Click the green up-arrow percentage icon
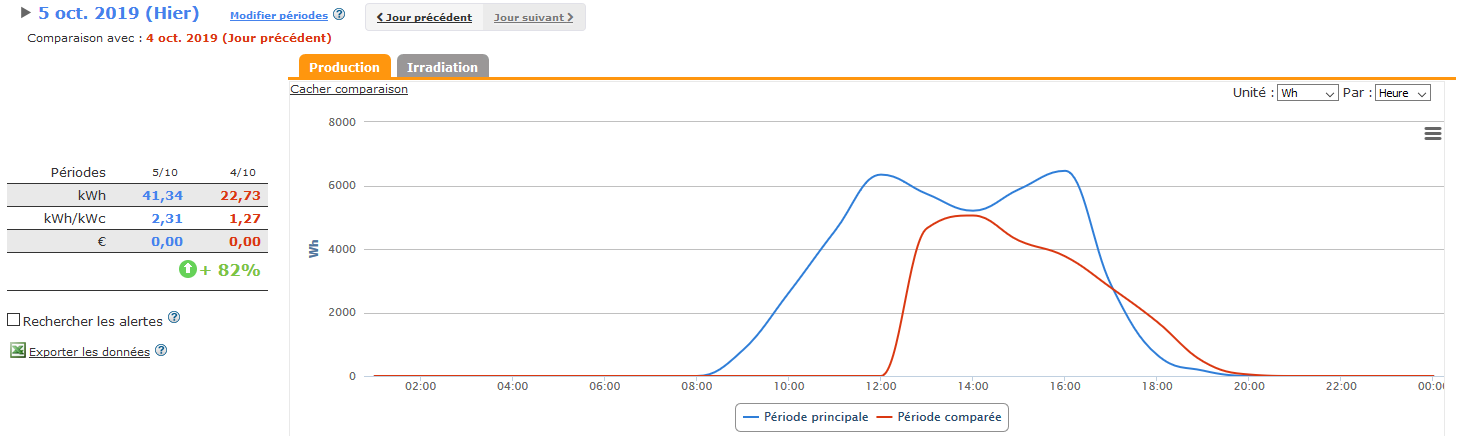Viewport: 1457px width, 436px height. pyautogui.click(x=187, y=269)
